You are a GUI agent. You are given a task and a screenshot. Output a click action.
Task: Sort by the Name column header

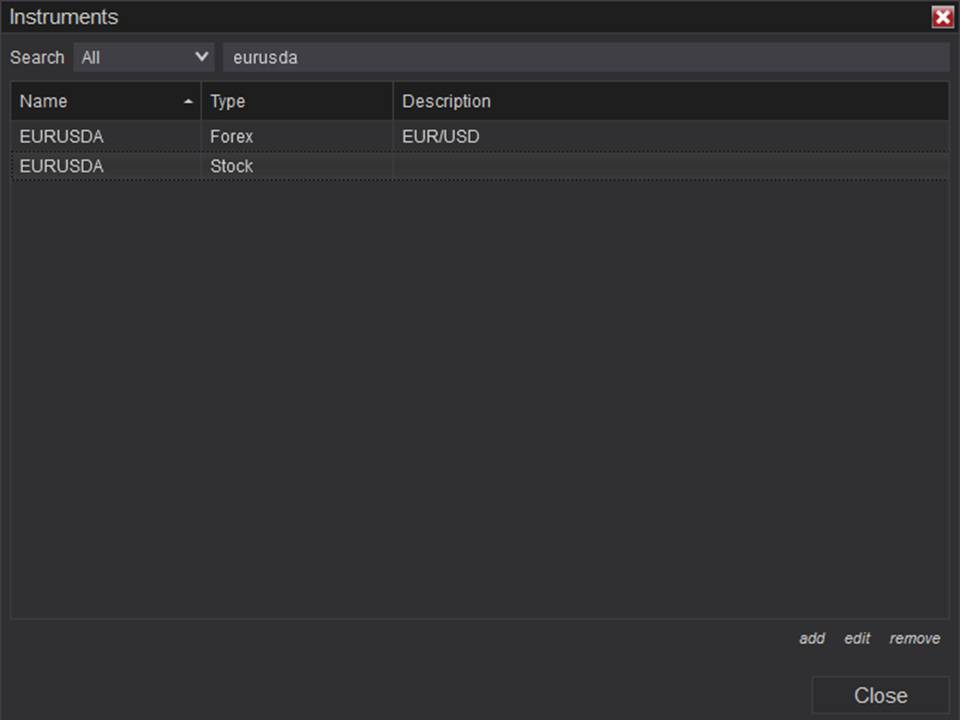(105, 101)
